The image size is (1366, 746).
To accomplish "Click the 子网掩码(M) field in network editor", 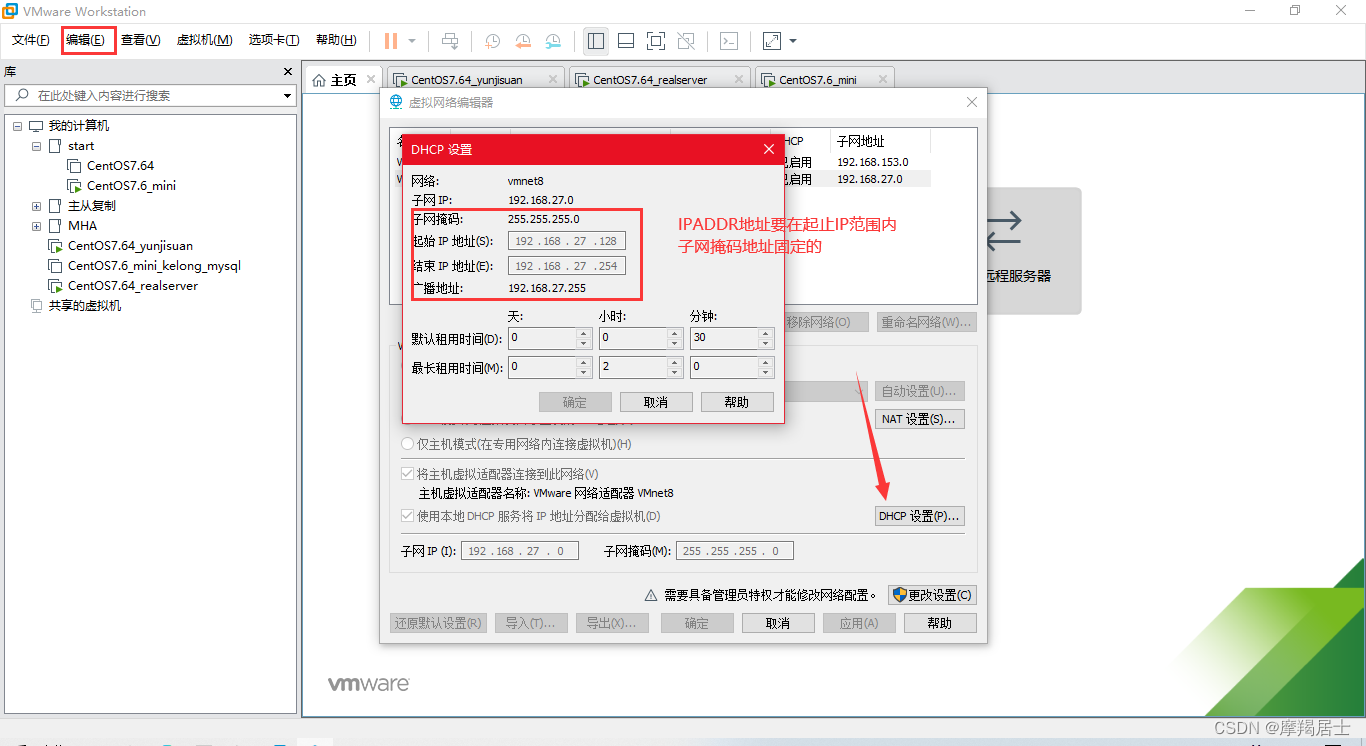I will click(x=735, y=551).
